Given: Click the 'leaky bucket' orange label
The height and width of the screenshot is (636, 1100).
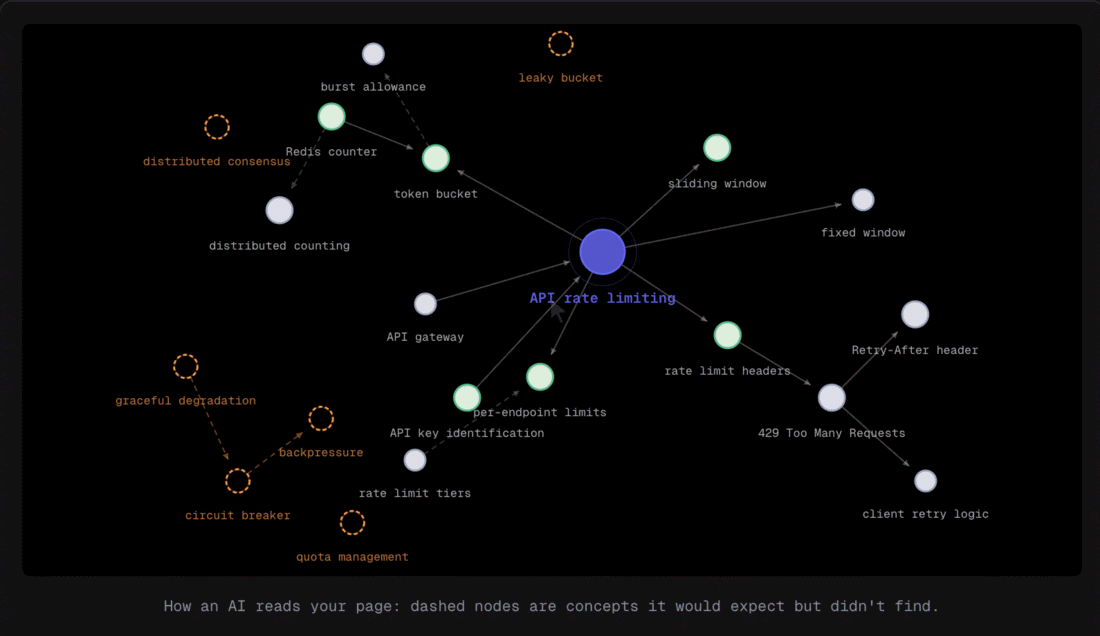Looking at the screenshot, I should pos(561,78).
